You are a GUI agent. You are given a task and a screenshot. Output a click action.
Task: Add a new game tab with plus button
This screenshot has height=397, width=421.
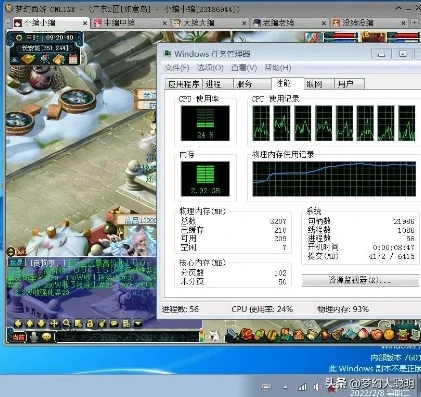pos(414,22)
